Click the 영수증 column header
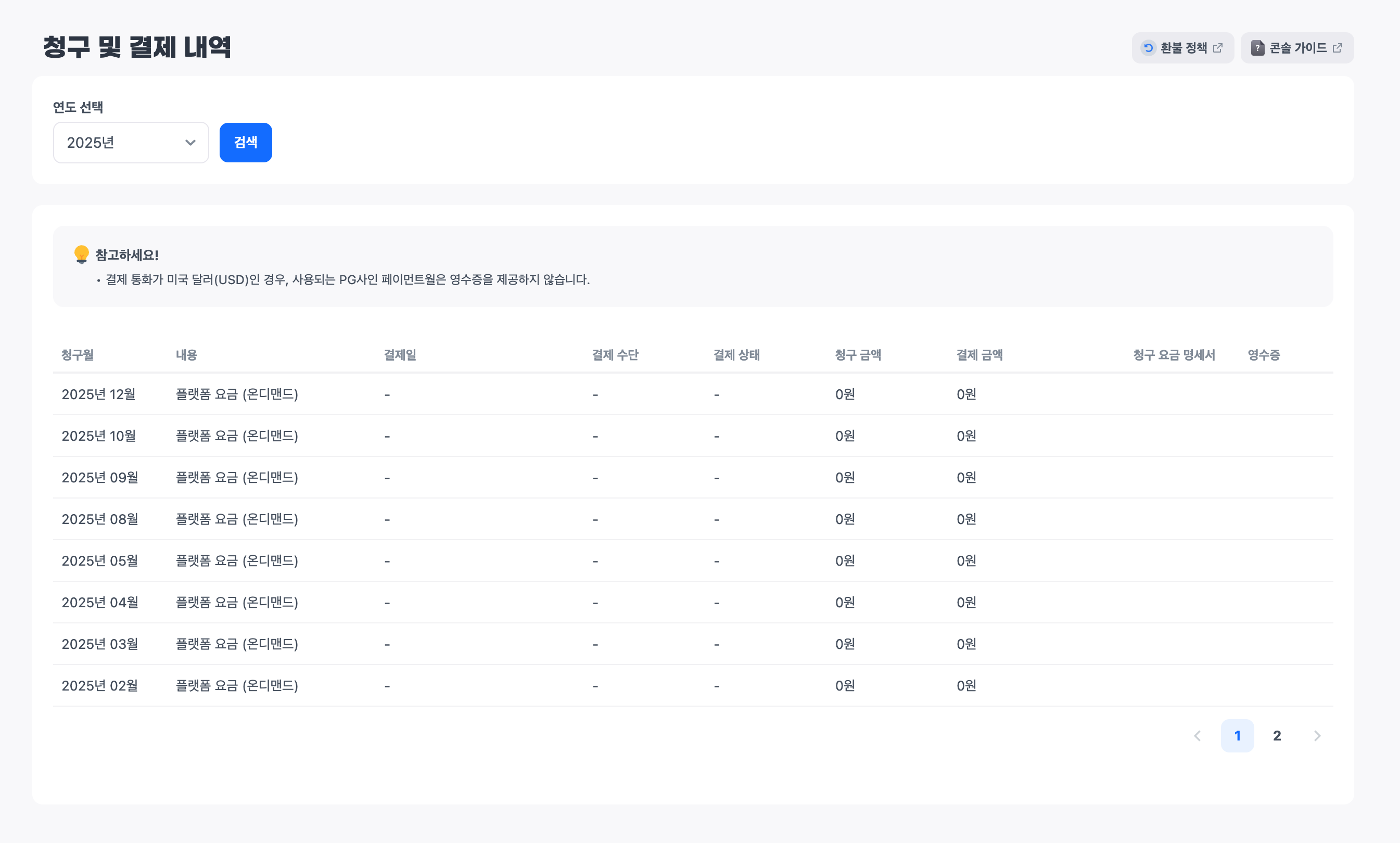Image resolution: width=1400 pixels, height=843 pixels. tap(1264, 355)
